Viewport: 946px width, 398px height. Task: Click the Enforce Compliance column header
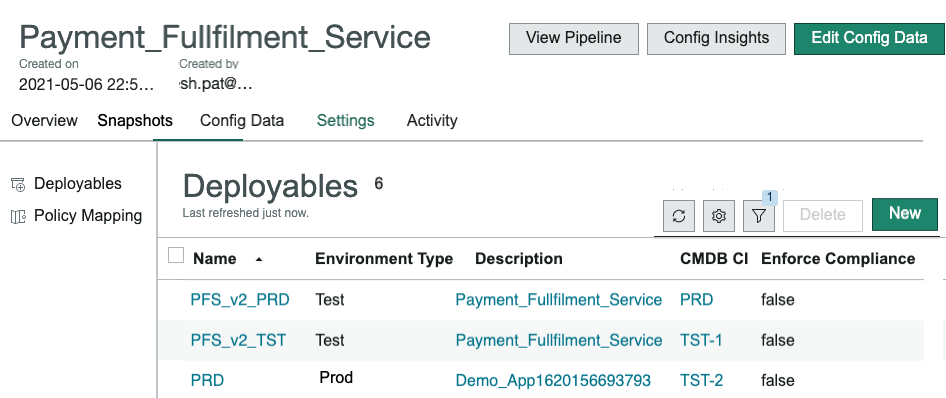[x=838, y=259]
